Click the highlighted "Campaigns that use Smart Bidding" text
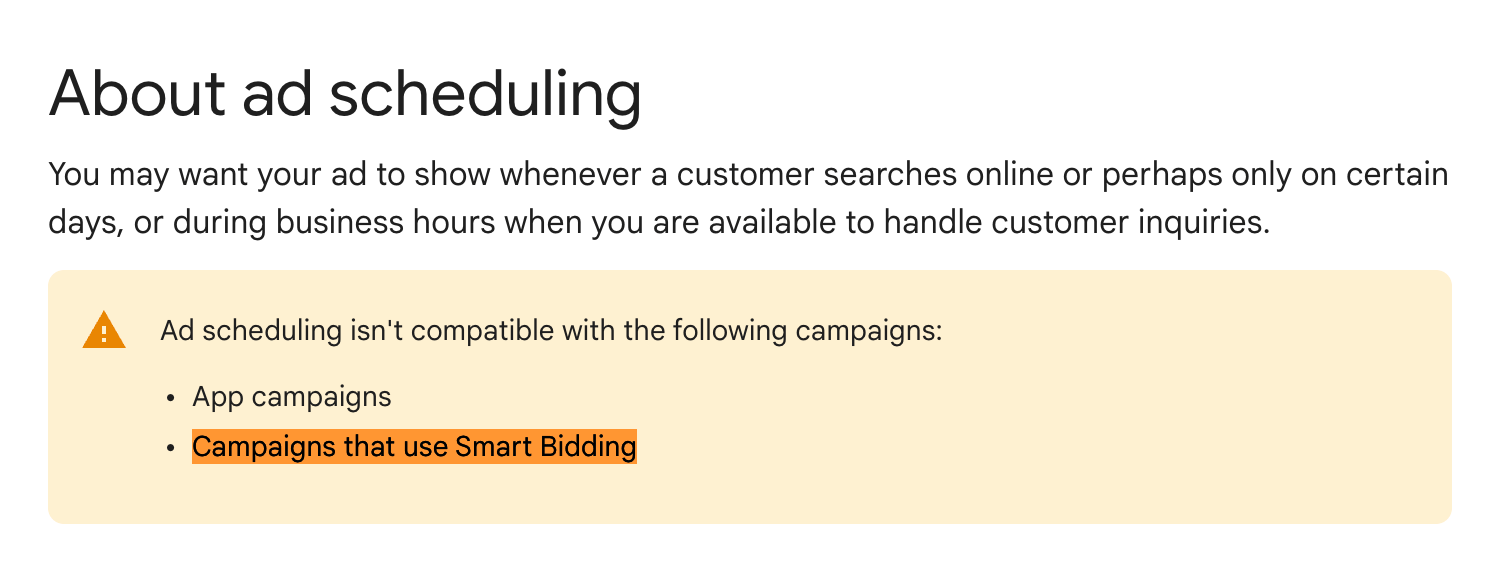This screenshot has width=1504, height=580. tap(414, 446)
